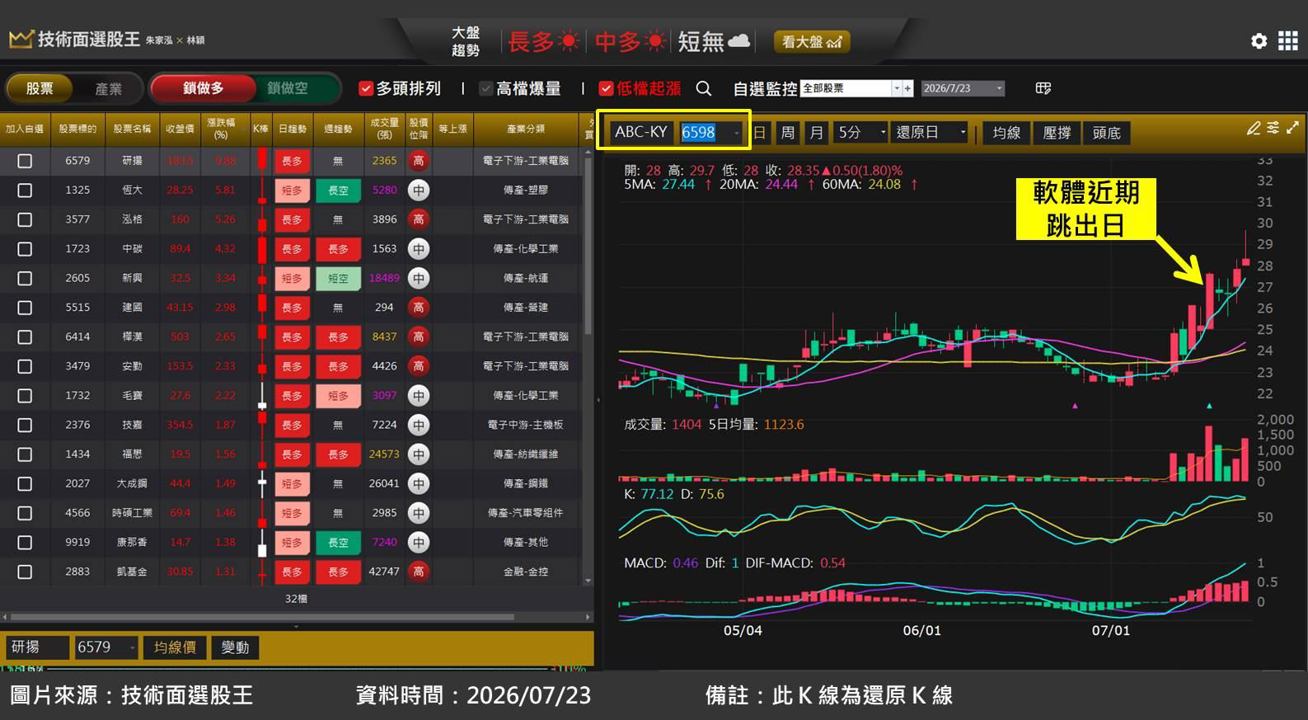Click 中 price level badge for 2605
Image resolution: width=1308 pixels, height=720 pixels.
coord(418,278)
